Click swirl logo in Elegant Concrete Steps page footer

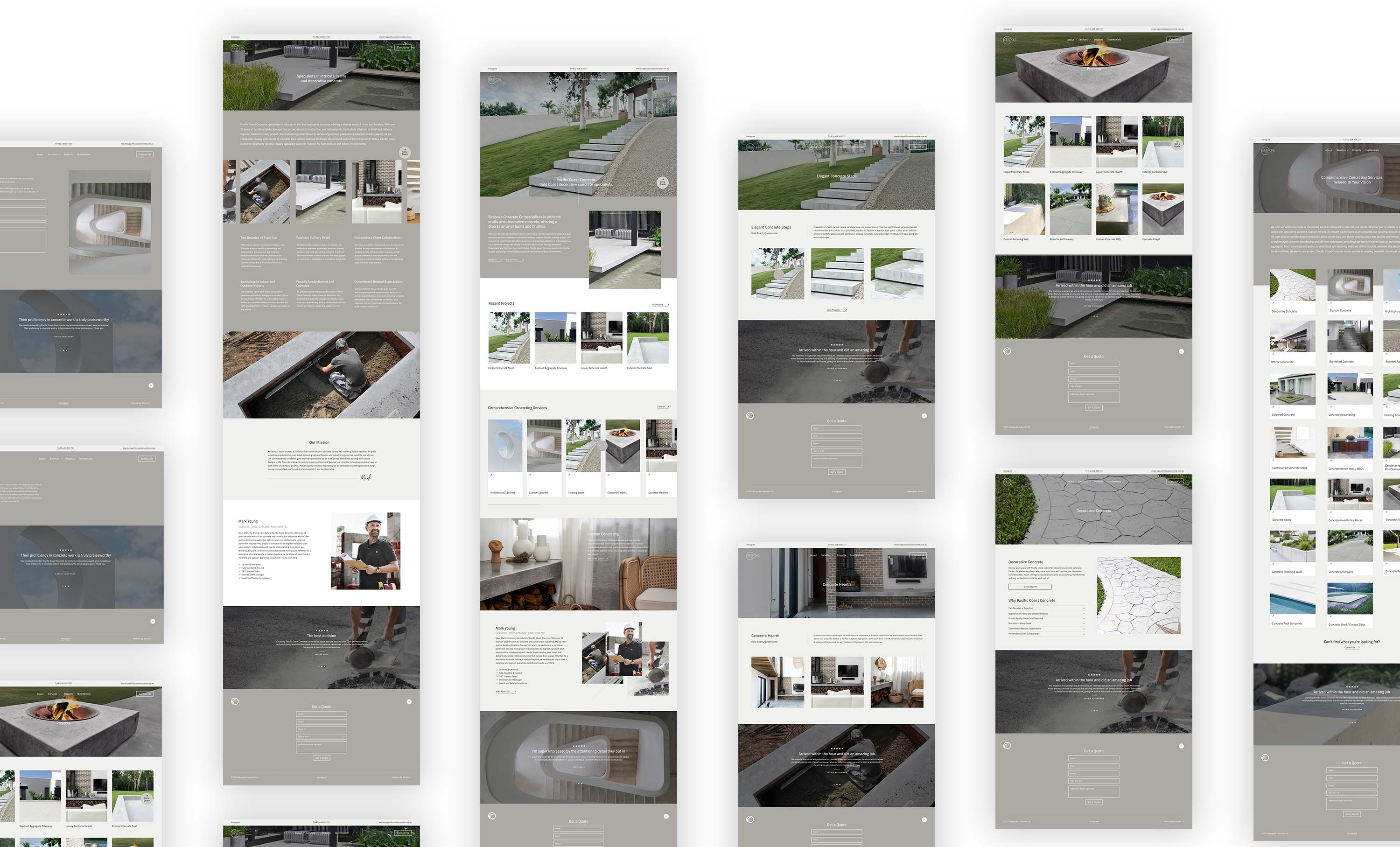[750, 416]
